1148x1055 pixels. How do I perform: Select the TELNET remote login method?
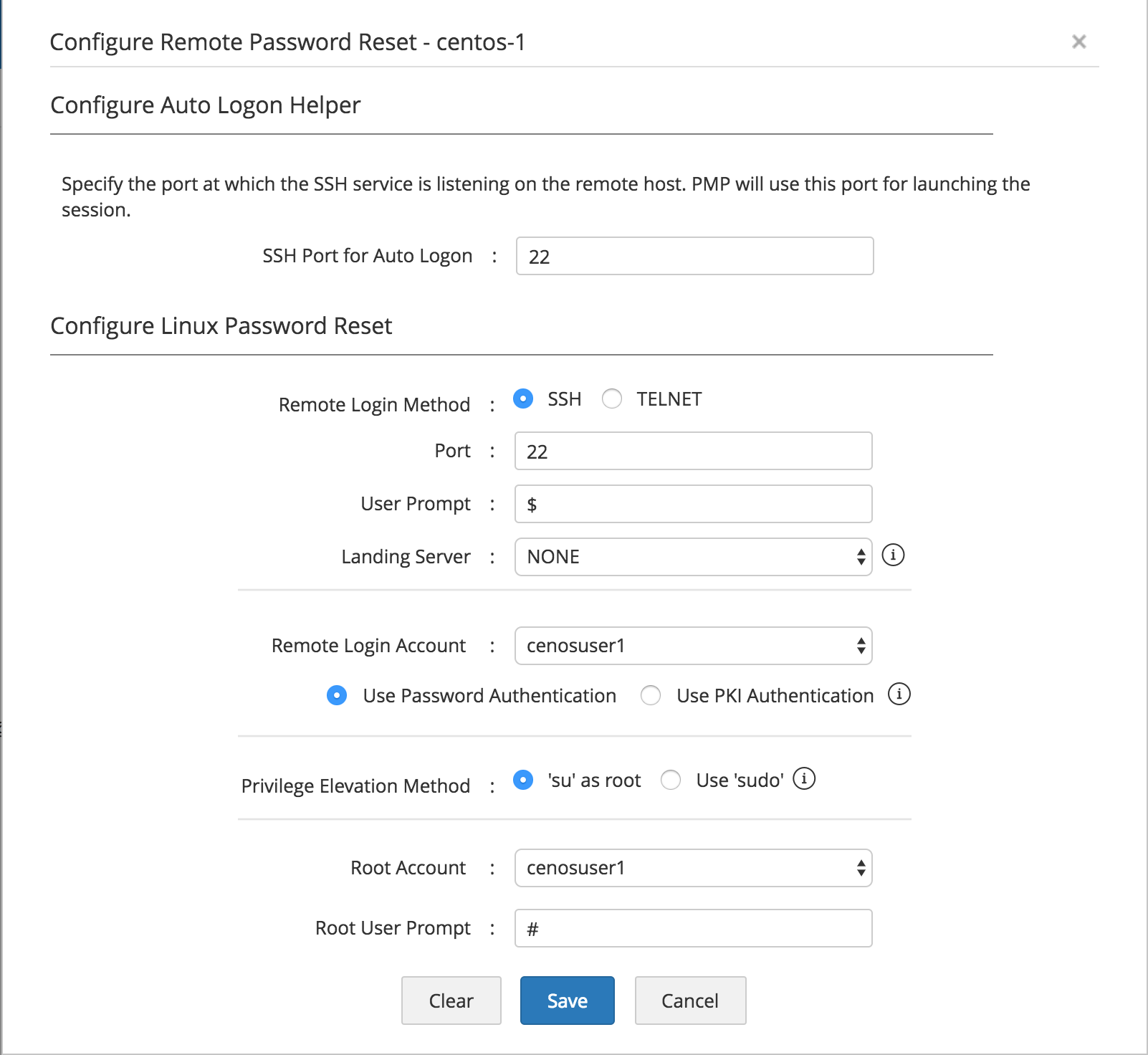click(612, 398)
